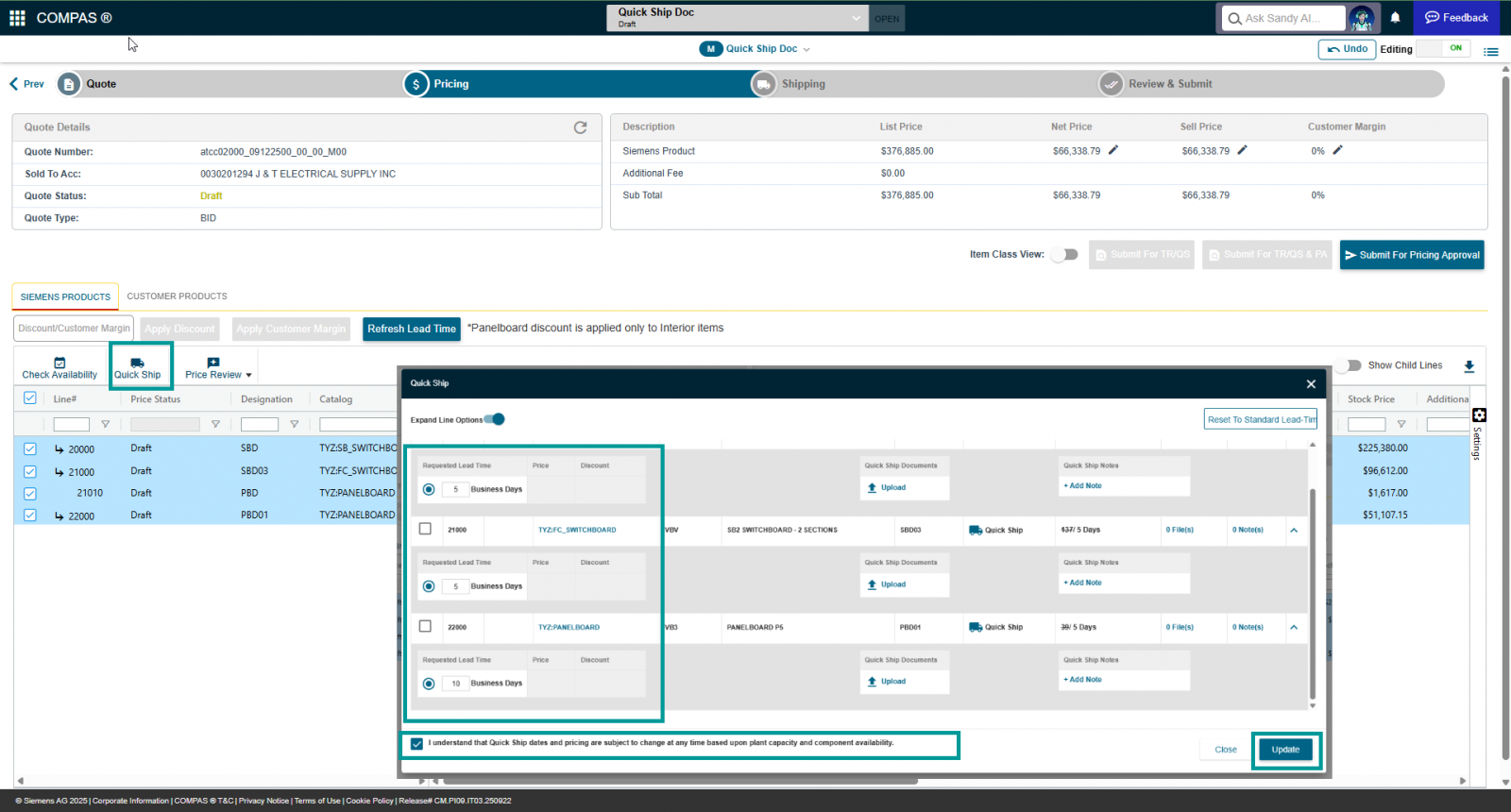Click Designation column filter icon
Image resolution: width=1511 pixels, height=812 pixels.
click(294, 425)
